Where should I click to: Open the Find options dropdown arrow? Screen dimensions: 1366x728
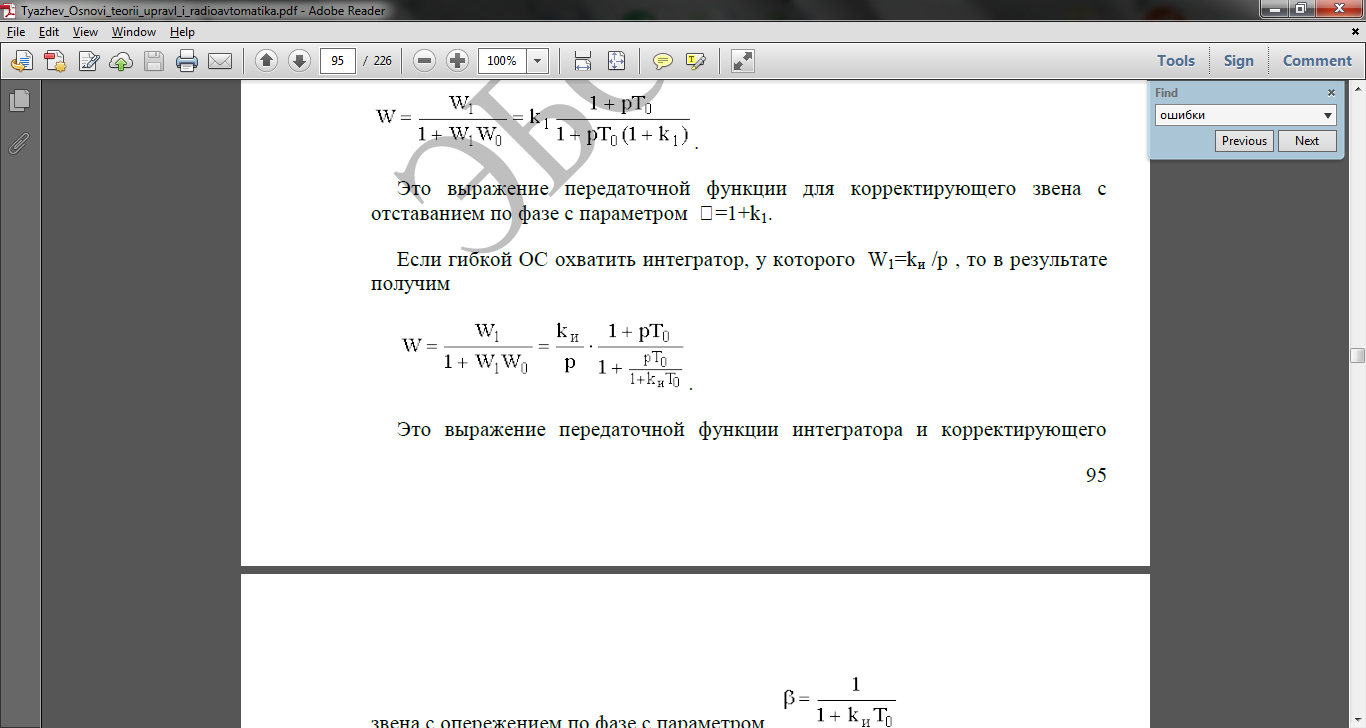pos(1328,115)
